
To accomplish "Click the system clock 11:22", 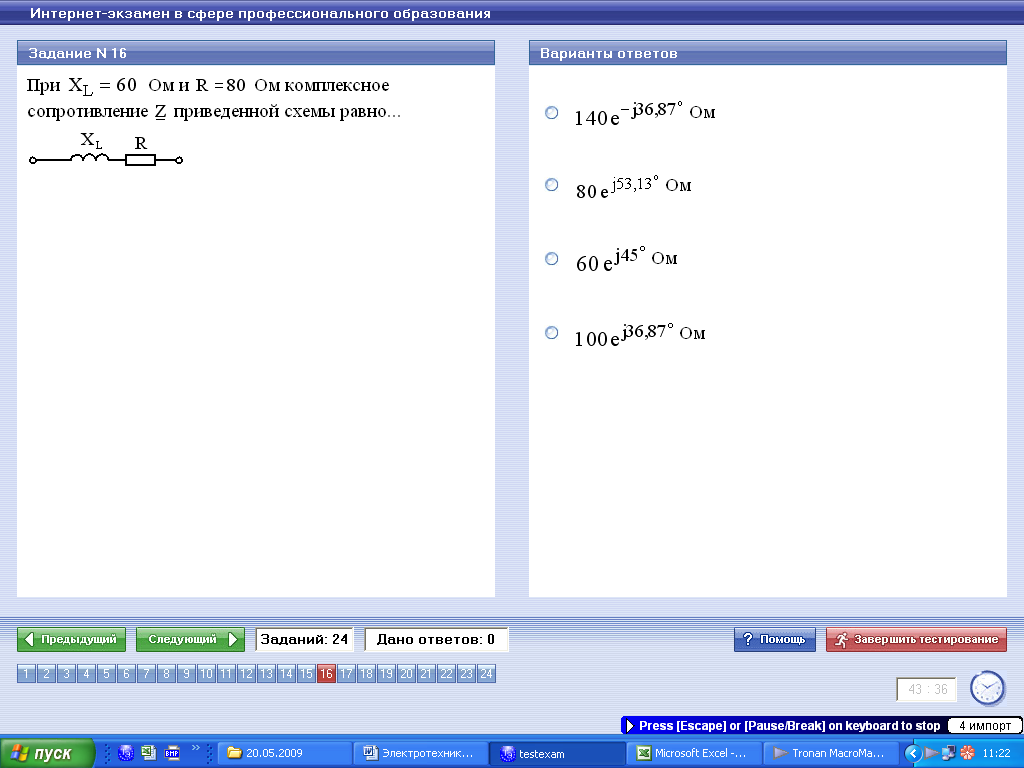I will [x=996, y=754].
